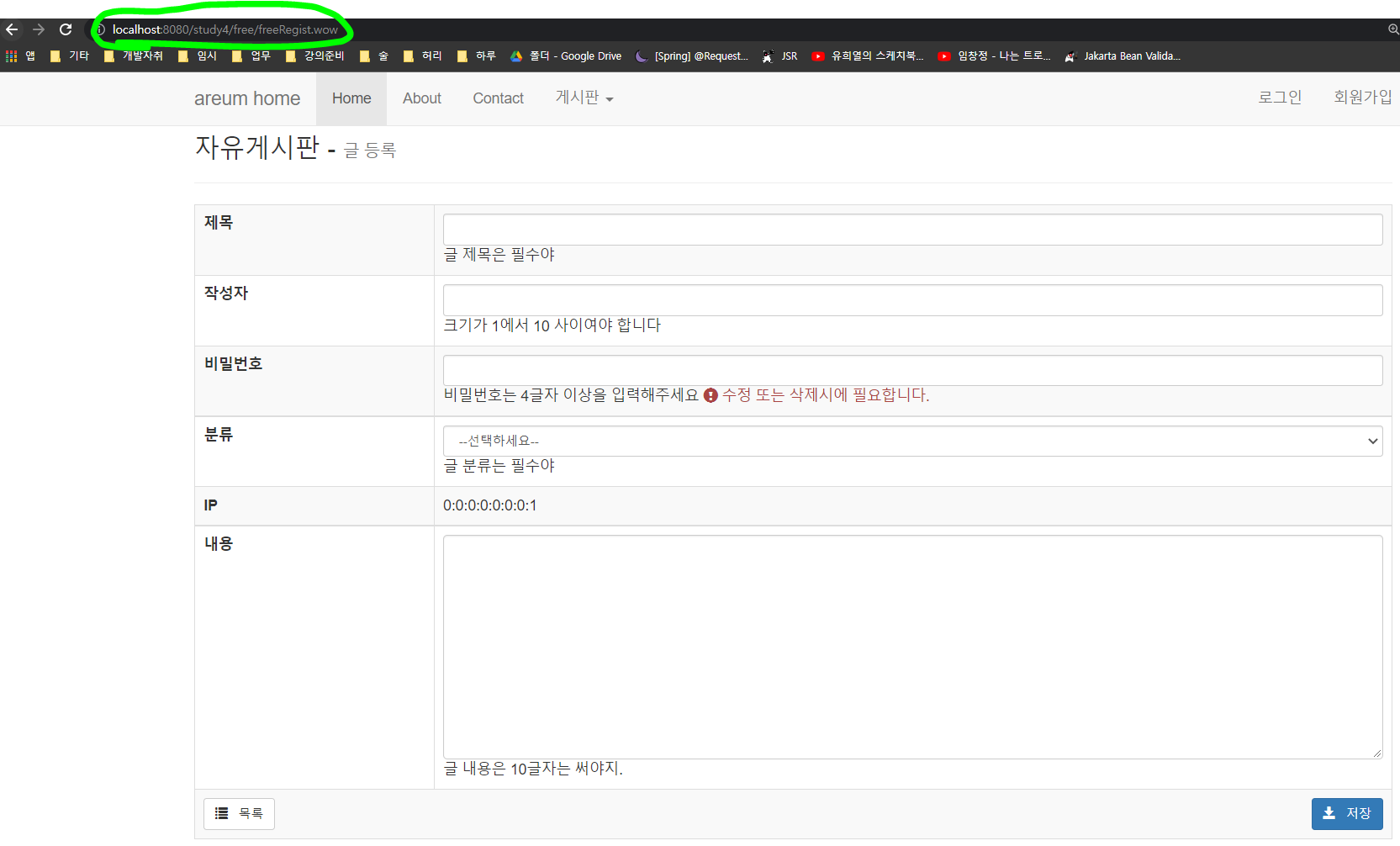
Task: Select the Home nav tab
Action: [351, 98]
